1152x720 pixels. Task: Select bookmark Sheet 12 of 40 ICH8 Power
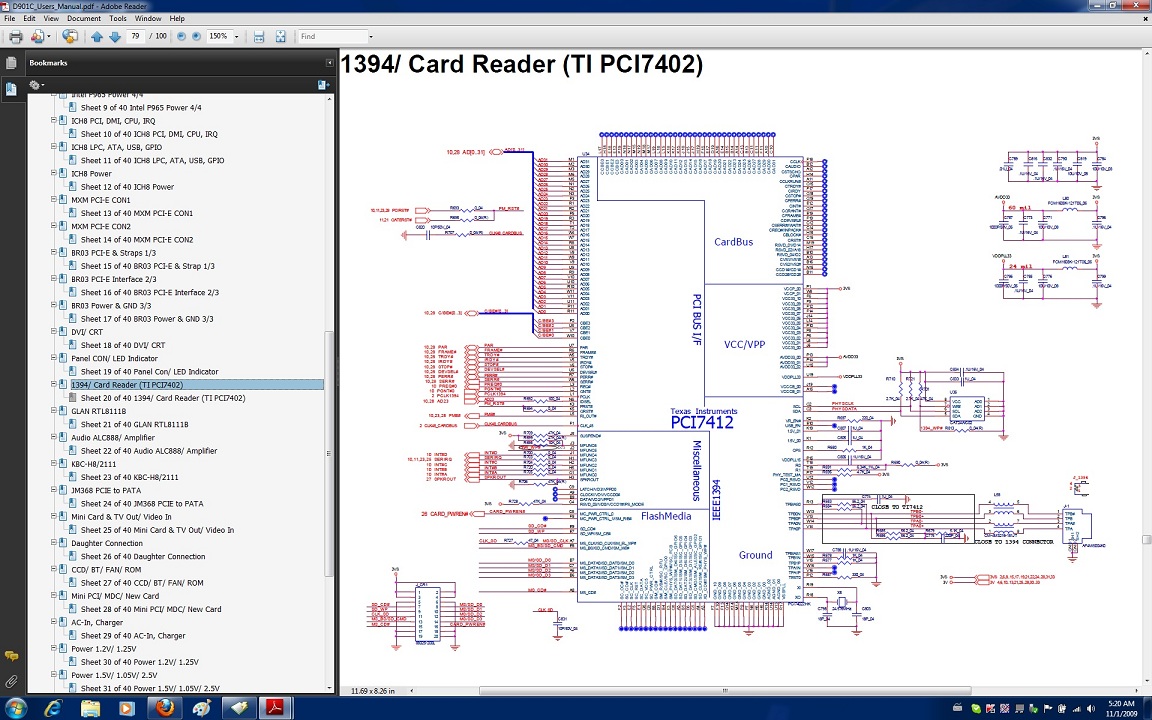pos(127,187)
